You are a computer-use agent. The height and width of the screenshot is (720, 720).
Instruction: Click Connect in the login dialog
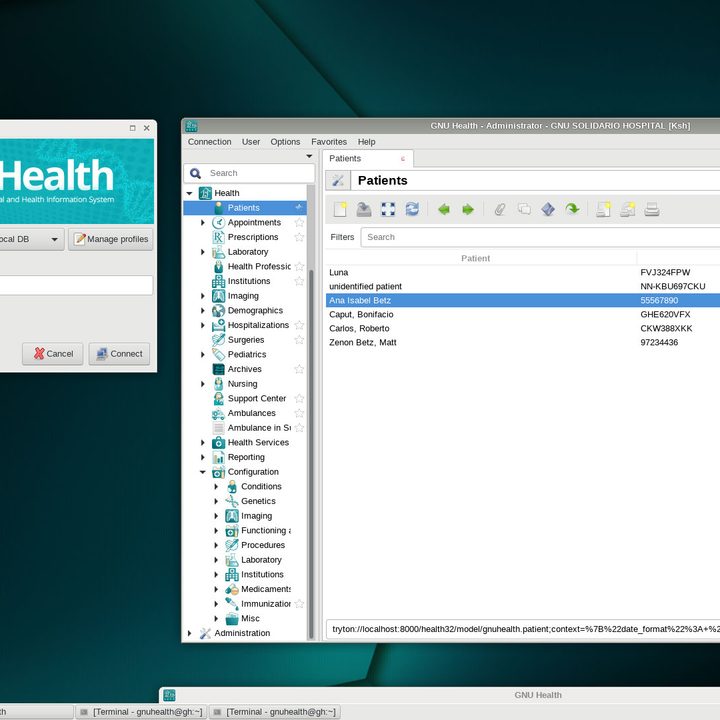coord(119,354)
